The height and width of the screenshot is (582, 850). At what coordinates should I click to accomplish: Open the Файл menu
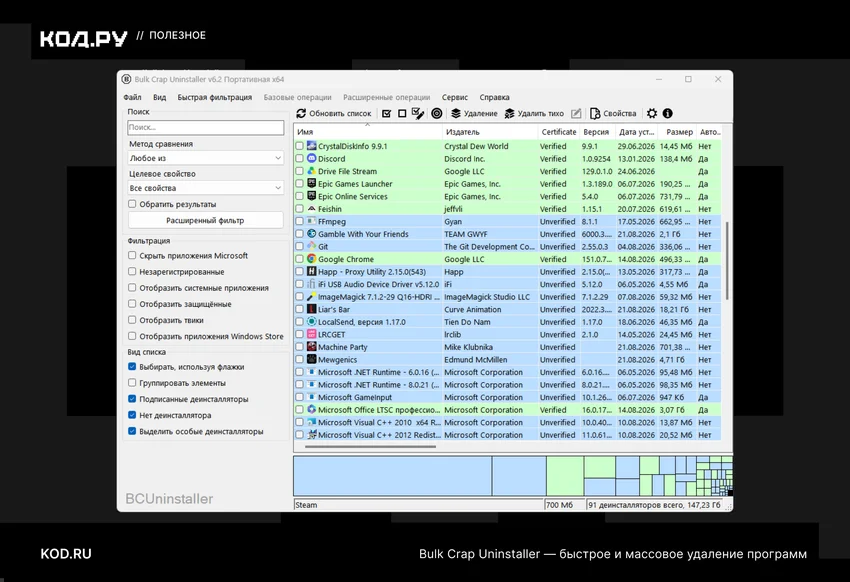click(x=132, y=98)
